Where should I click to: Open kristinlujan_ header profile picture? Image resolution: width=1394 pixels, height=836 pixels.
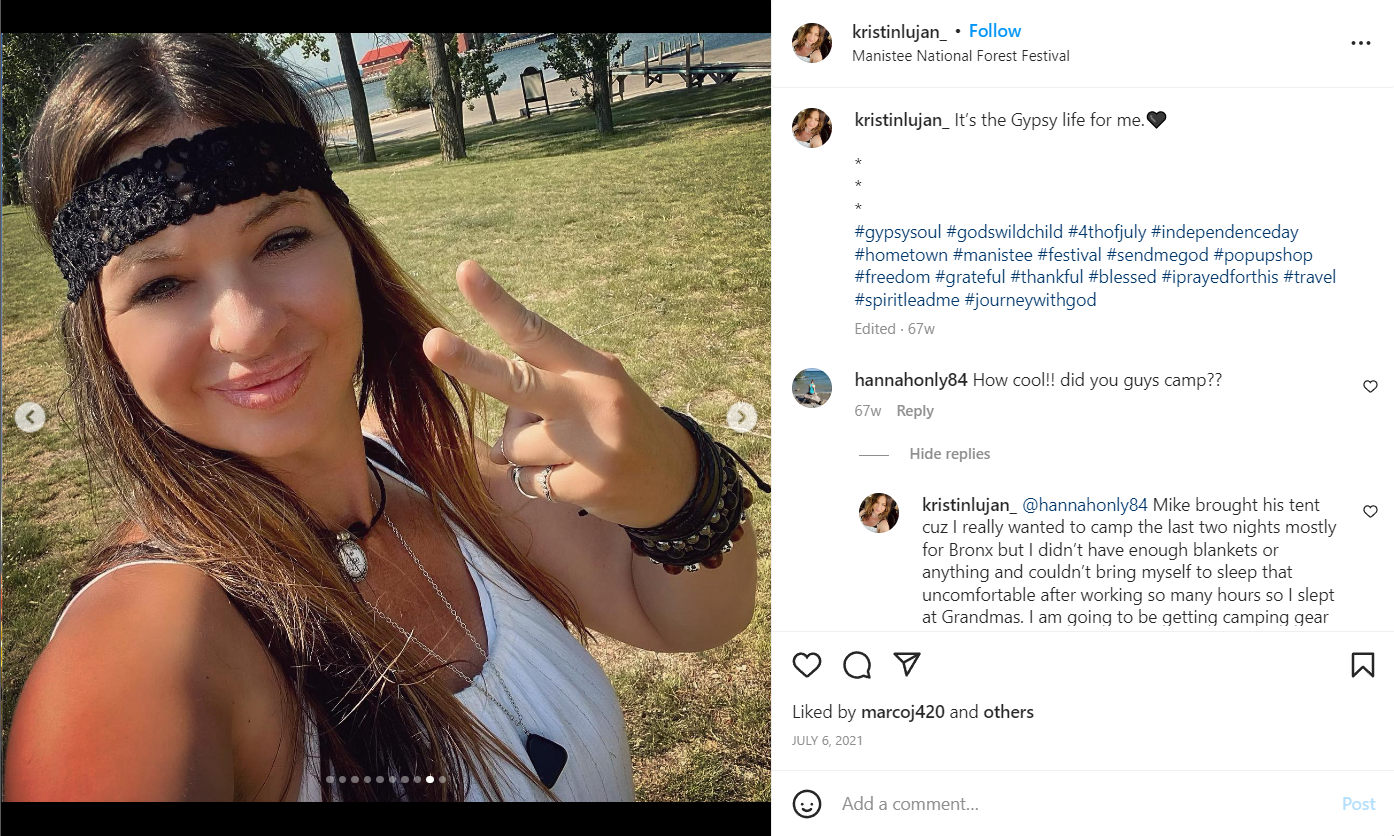(x=812, y=43)
